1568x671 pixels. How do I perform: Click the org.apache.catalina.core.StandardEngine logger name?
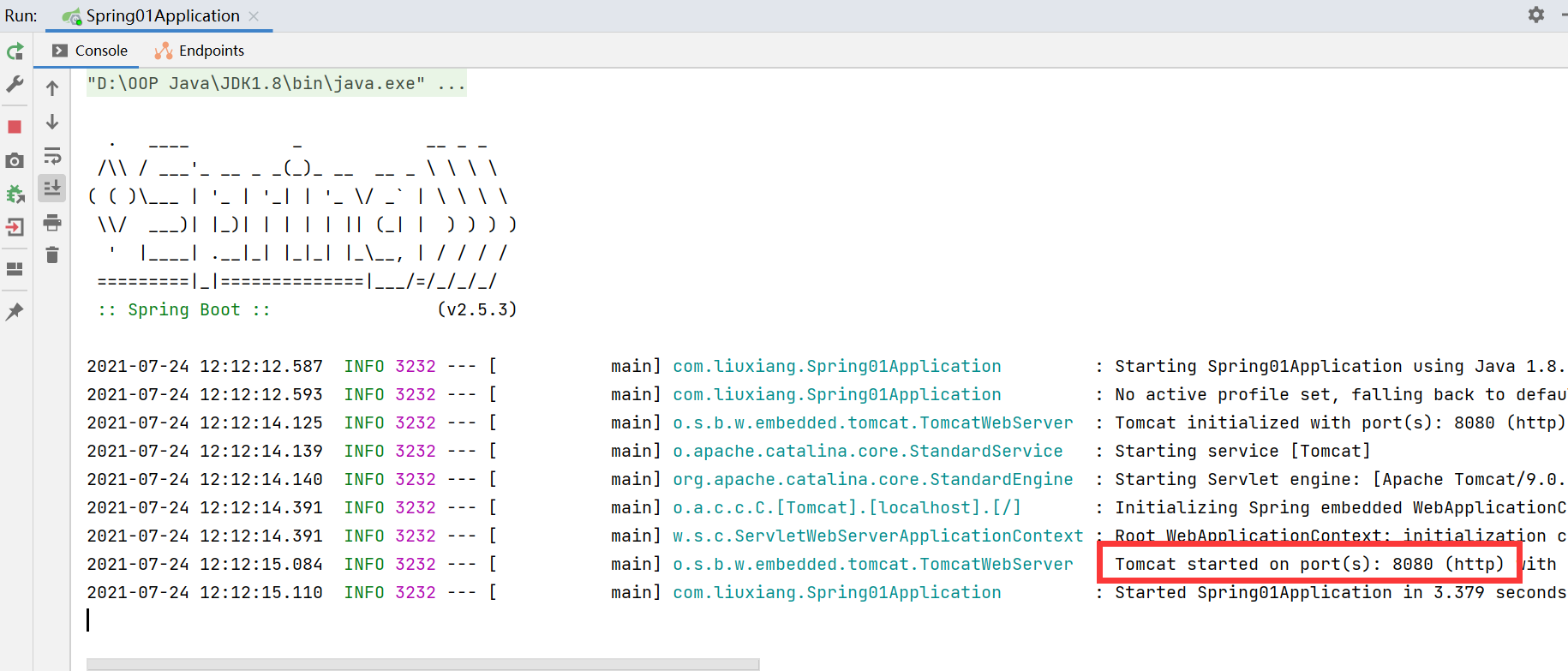pos(872,479)
